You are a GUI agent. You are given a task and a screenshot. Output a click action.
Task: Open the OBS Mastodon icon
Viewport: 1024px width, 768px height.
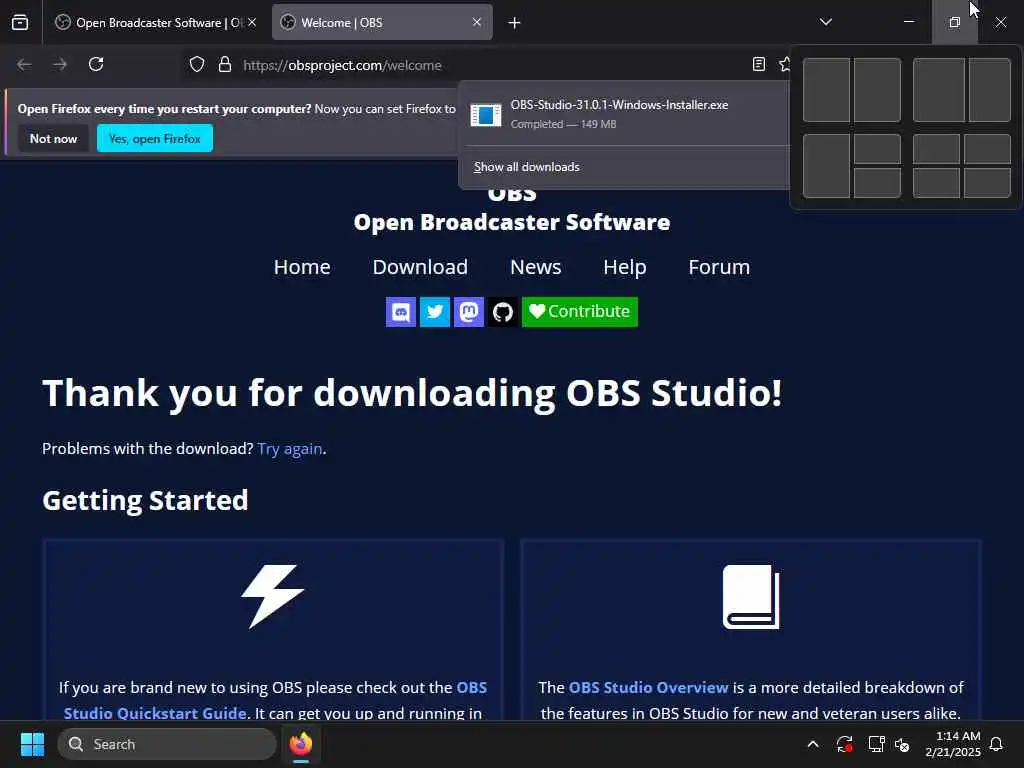pyautogui.click(x=469, y=312)
